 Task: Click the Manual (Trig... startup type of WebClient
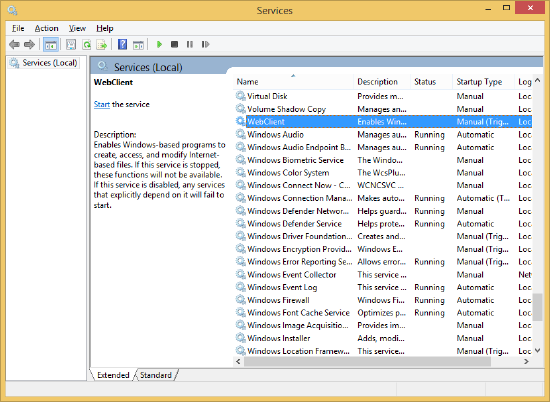tap(482, 122)
